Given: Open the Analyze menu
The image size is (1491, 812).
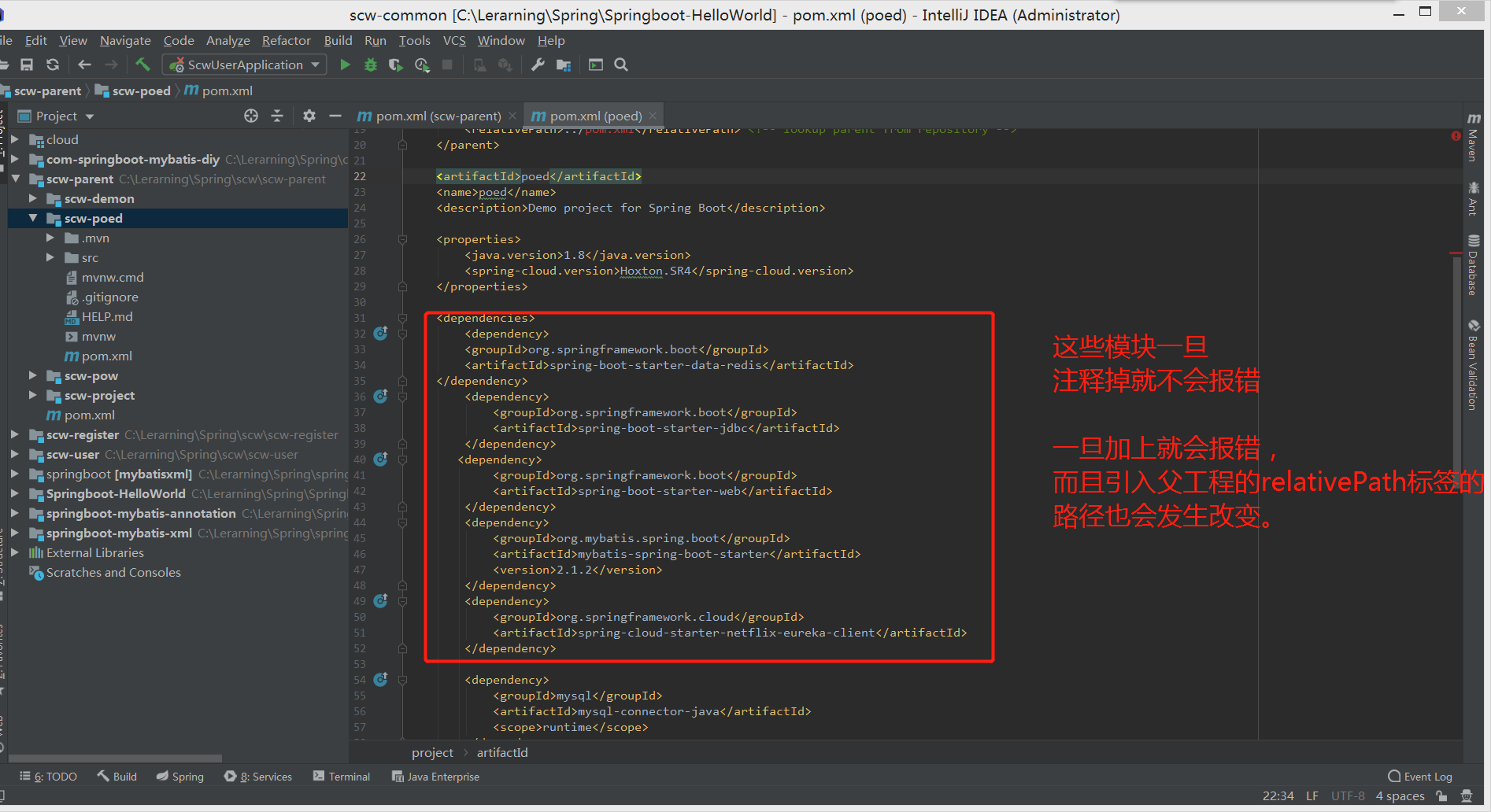Looking at the screenshot, I should point(228,41).
